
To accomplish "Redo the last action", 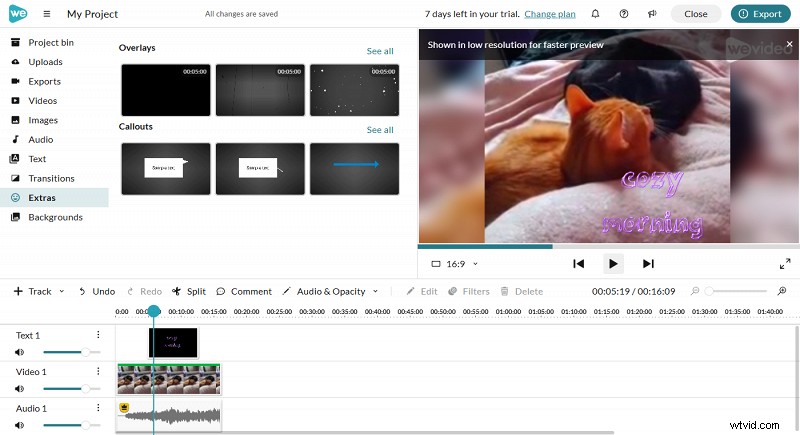I will click(x=144, y=291).
